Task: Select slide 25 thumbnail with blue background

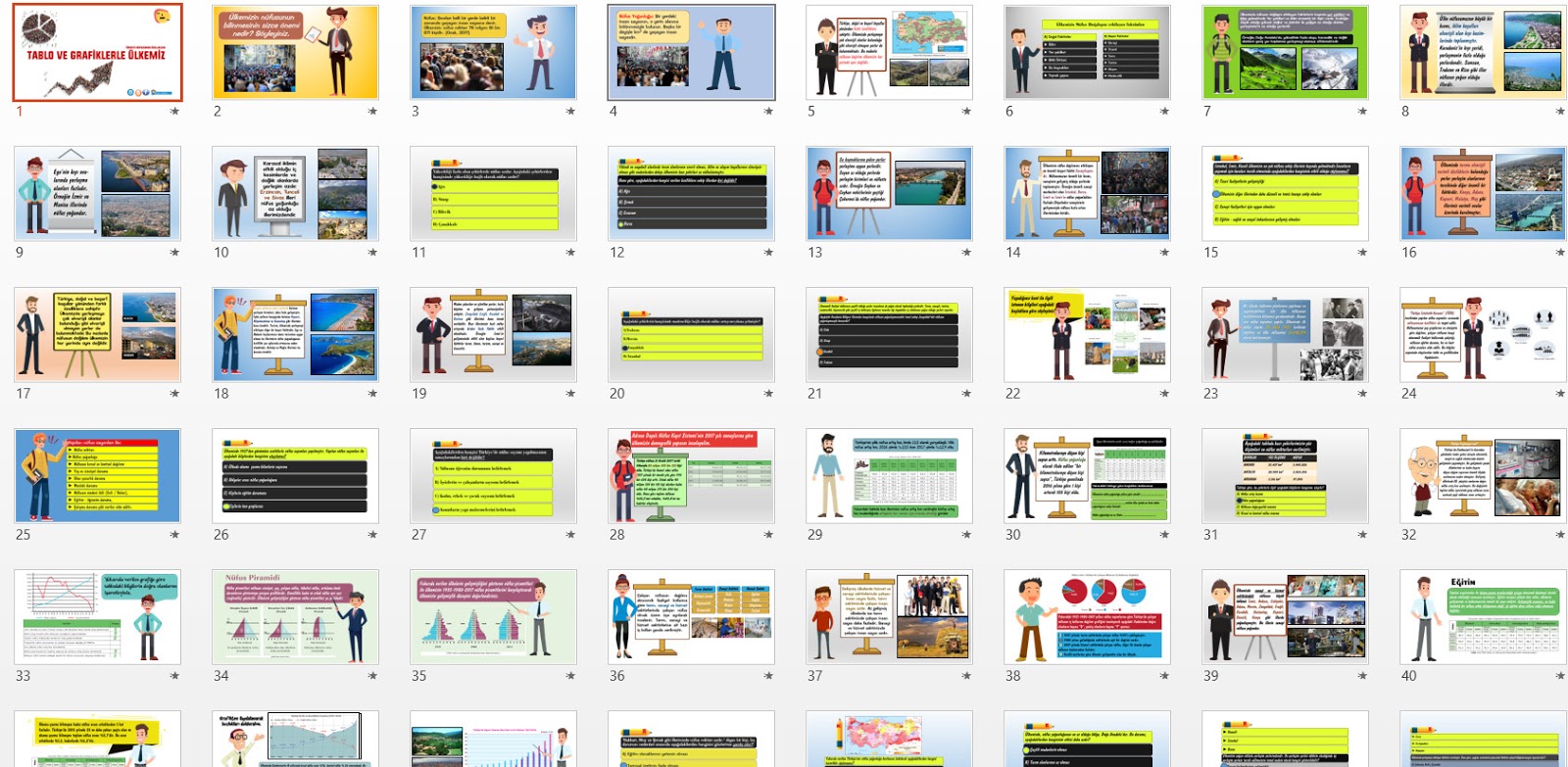Action: tap(98, 476)
